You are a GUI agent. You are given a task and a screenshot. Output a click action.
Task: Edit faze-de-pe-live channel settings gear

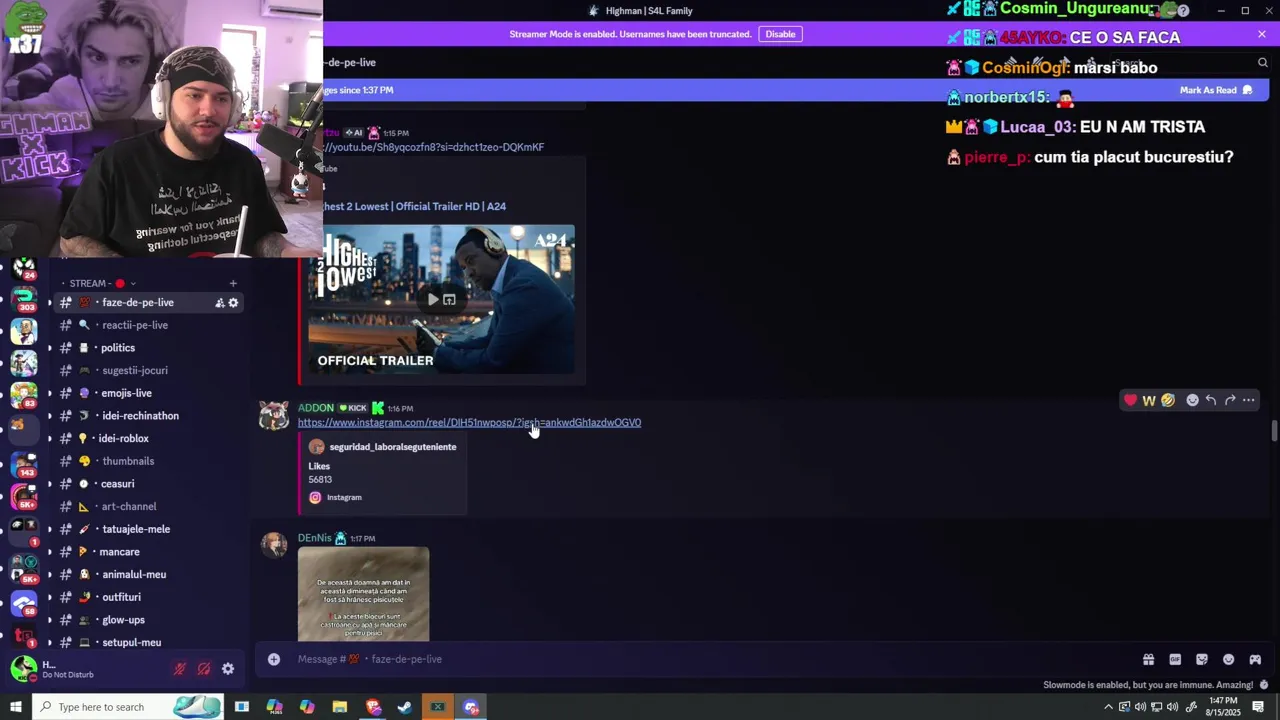(x=234, y=303)
